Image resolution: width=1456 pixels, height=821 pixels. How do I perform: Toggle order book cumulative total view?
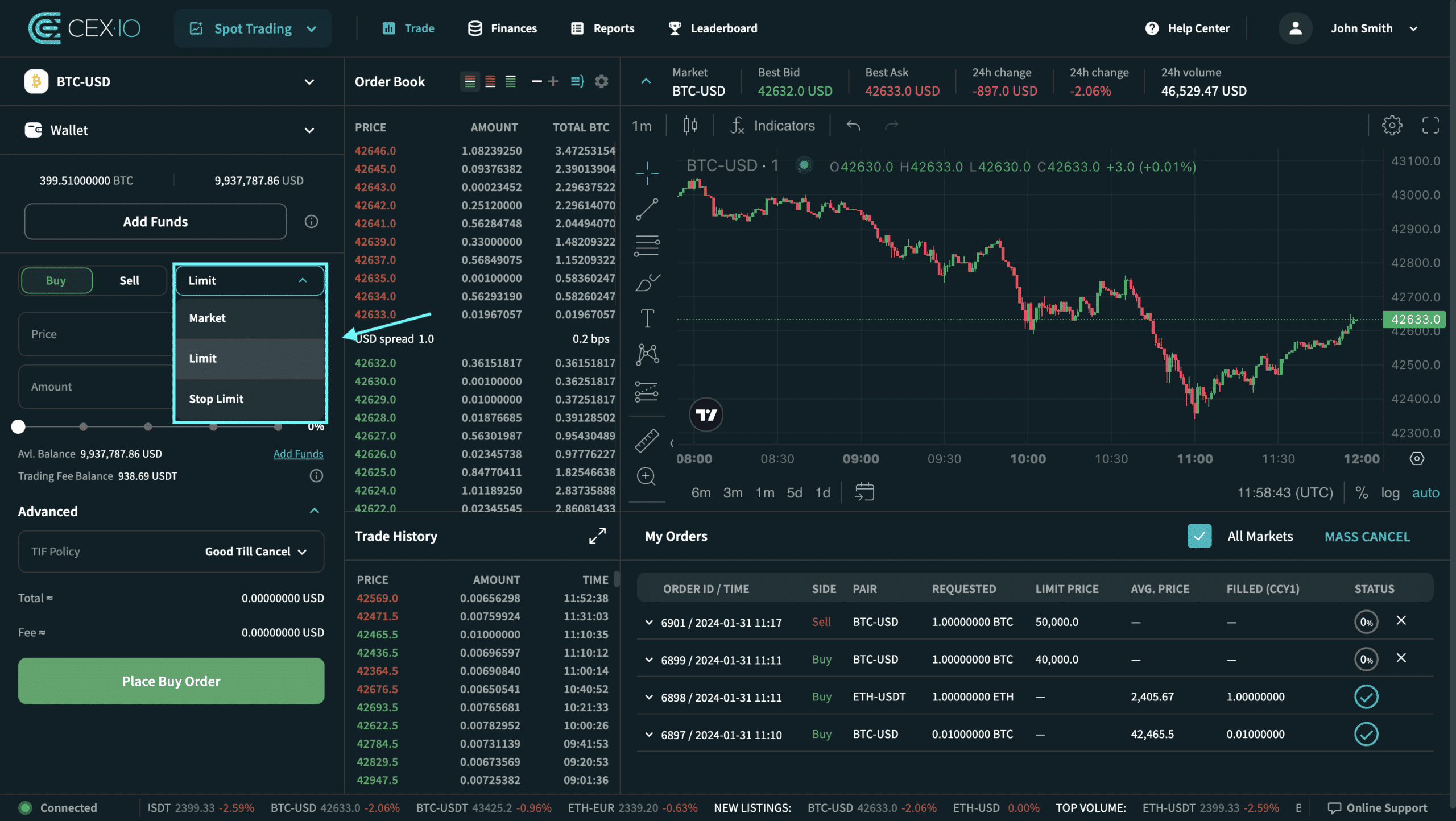pyautogui.click(x=577, y=81)
